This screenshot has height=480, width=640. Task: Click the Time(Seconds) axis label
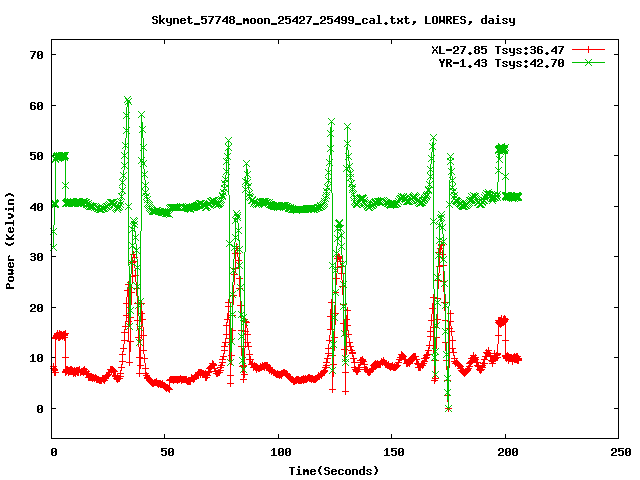point(333,471)
